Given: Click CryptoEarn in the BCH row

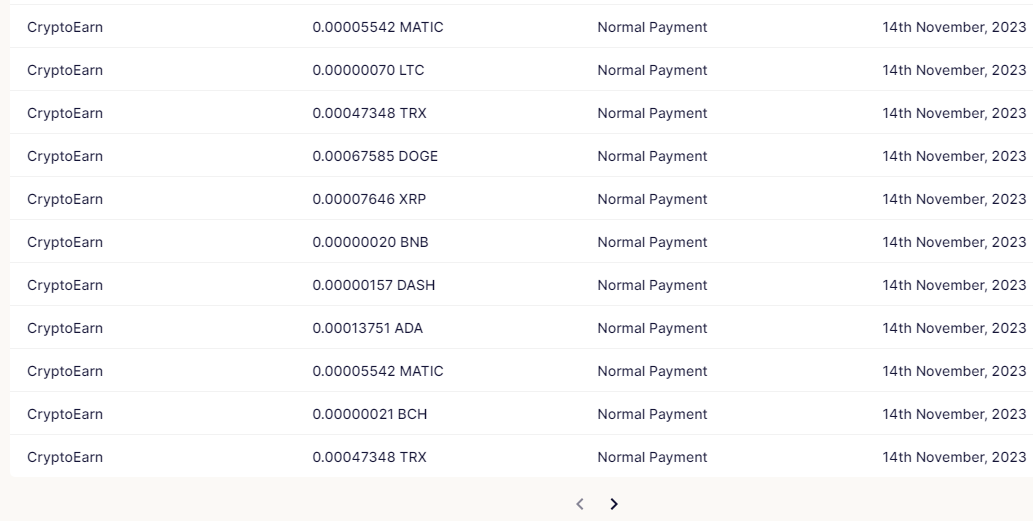Looking at the screenshot, I should point(65,414).
